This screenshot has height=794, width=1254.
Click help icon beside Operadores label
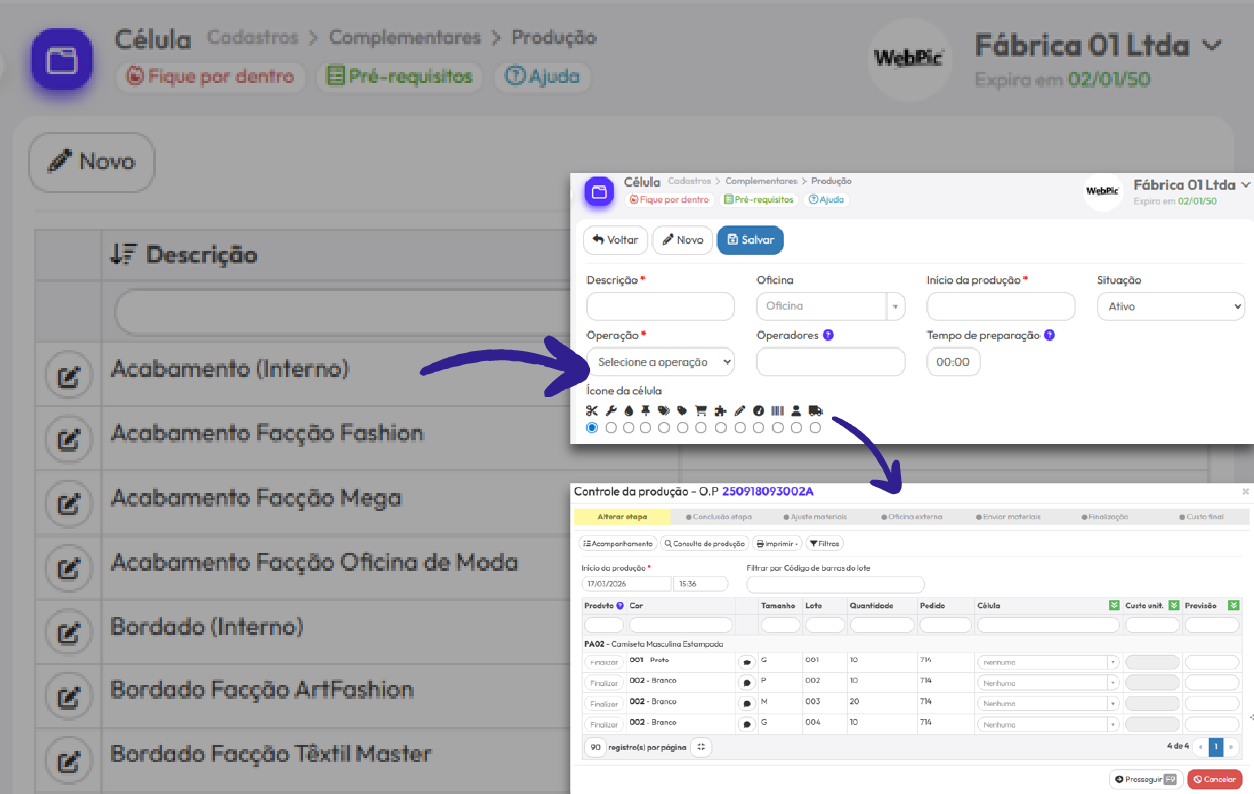click(x=828, y=336)
